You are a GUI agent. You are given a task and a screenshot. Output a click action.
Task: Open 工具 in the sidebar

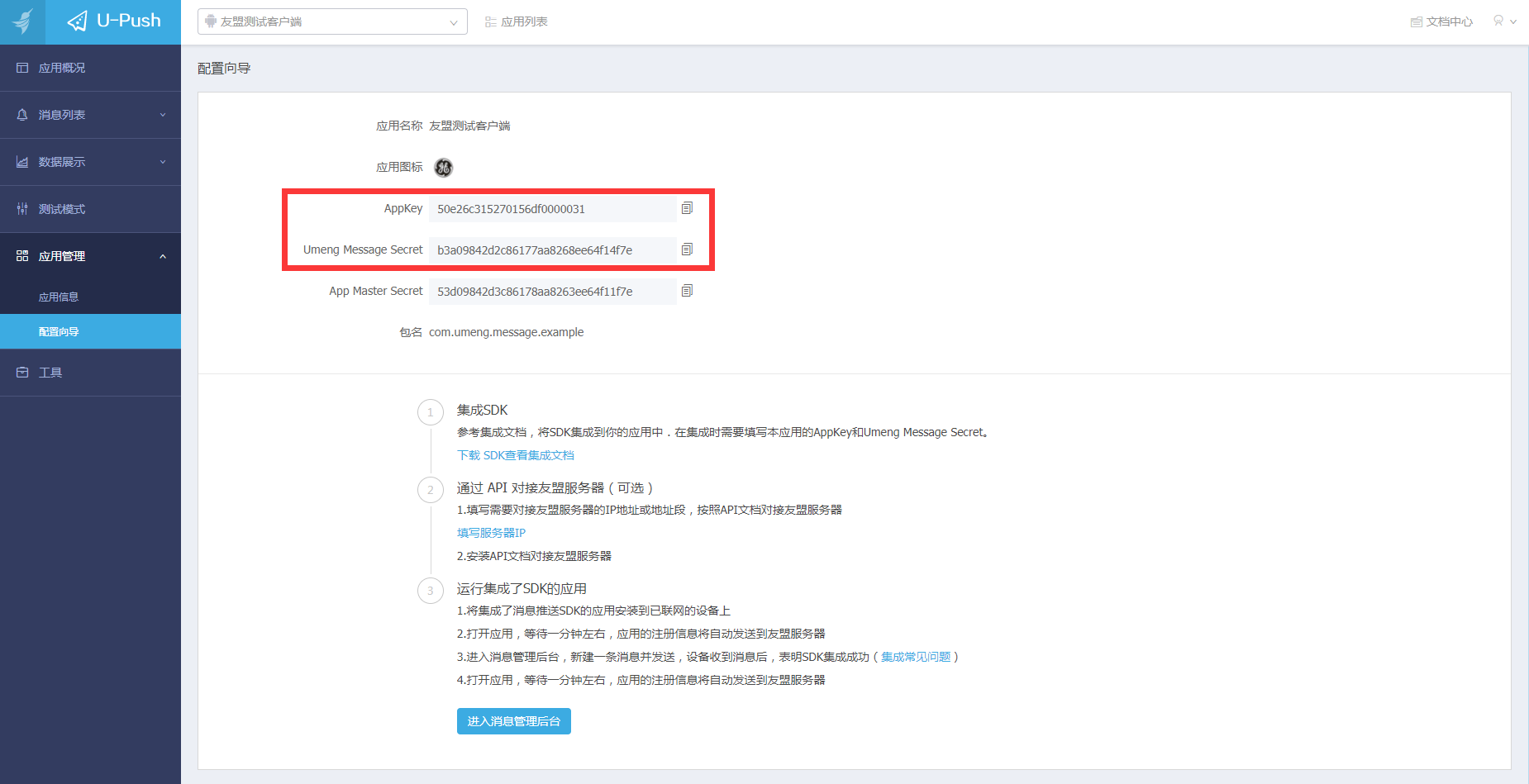pyautogui.click(x=90, y=373)
